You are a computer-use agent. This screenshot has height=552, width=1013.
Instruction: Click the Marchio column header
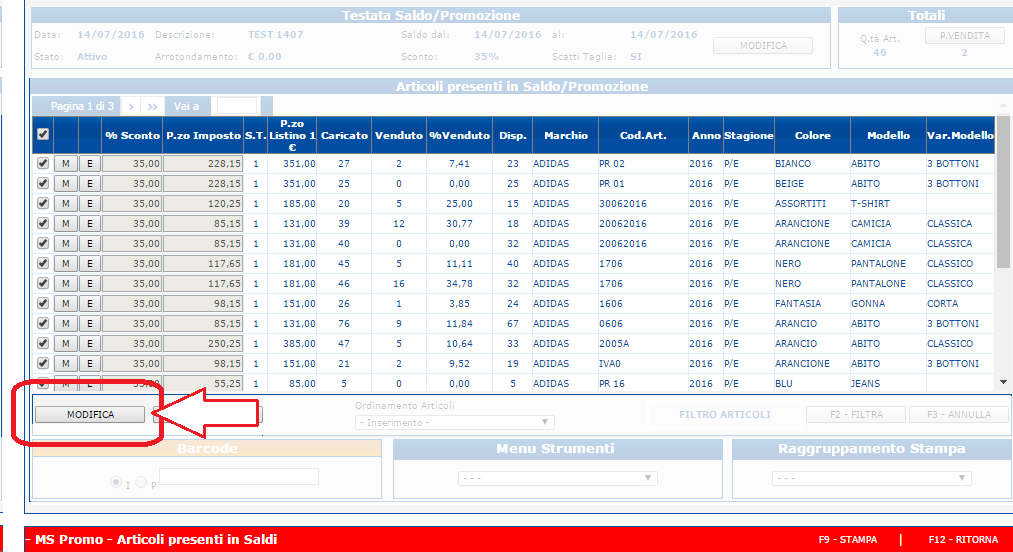click(x=565, y=135)
